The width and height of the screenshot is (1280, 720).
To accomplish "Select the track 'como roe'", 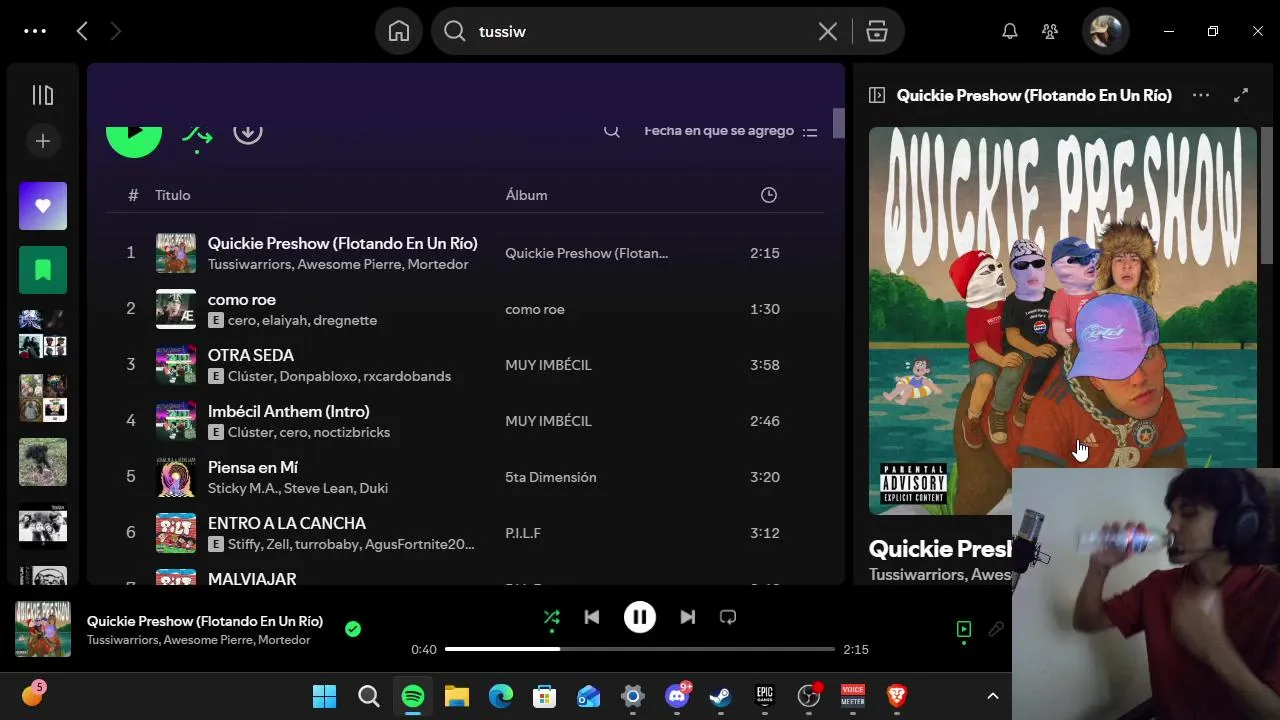I will pyautogui.click(x=242, y=299).
